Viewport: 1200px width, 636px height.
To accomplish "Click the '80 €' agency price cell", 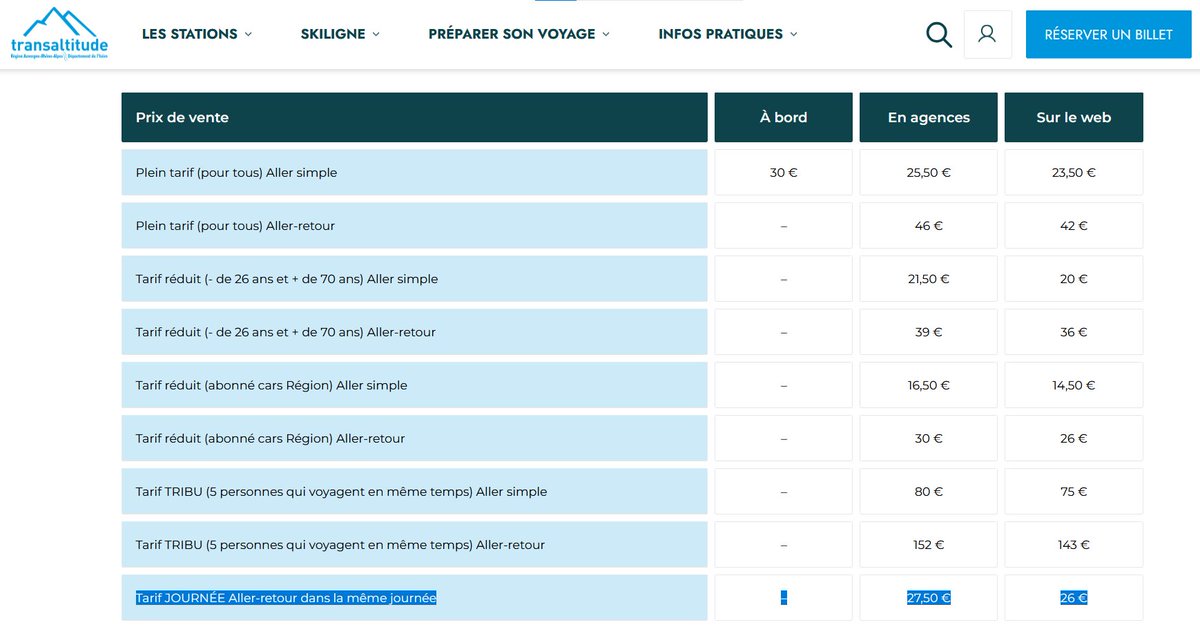I will (929, 491).
